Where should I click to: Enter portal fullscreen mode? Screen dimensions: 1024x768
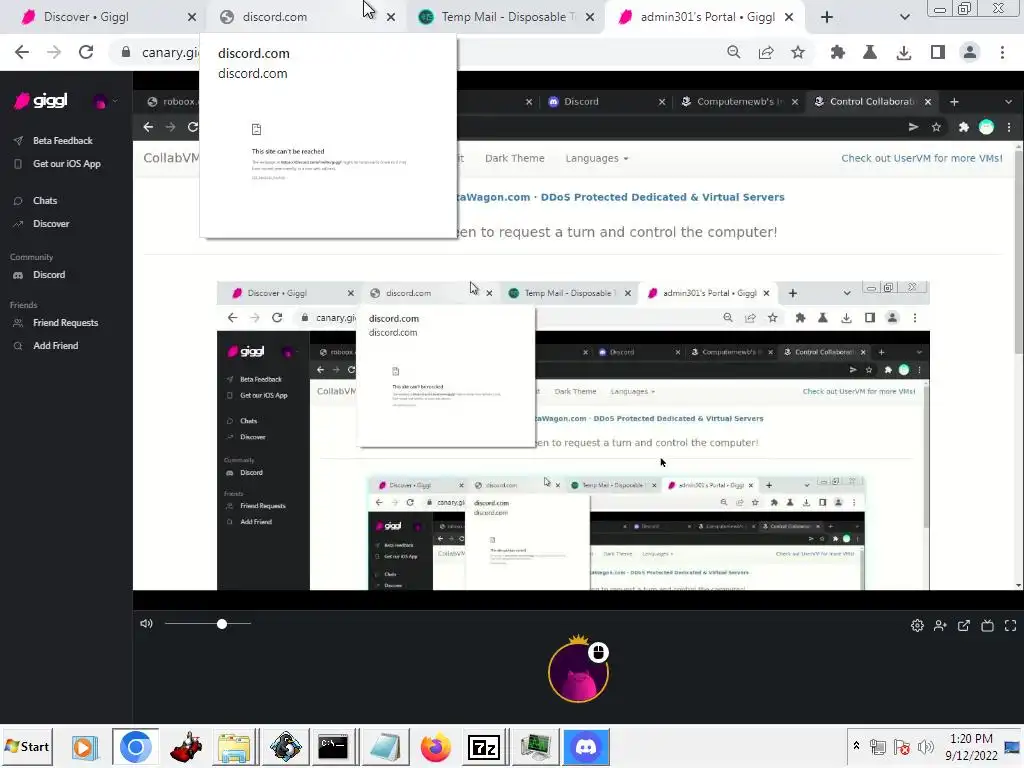click(1010, 626)
